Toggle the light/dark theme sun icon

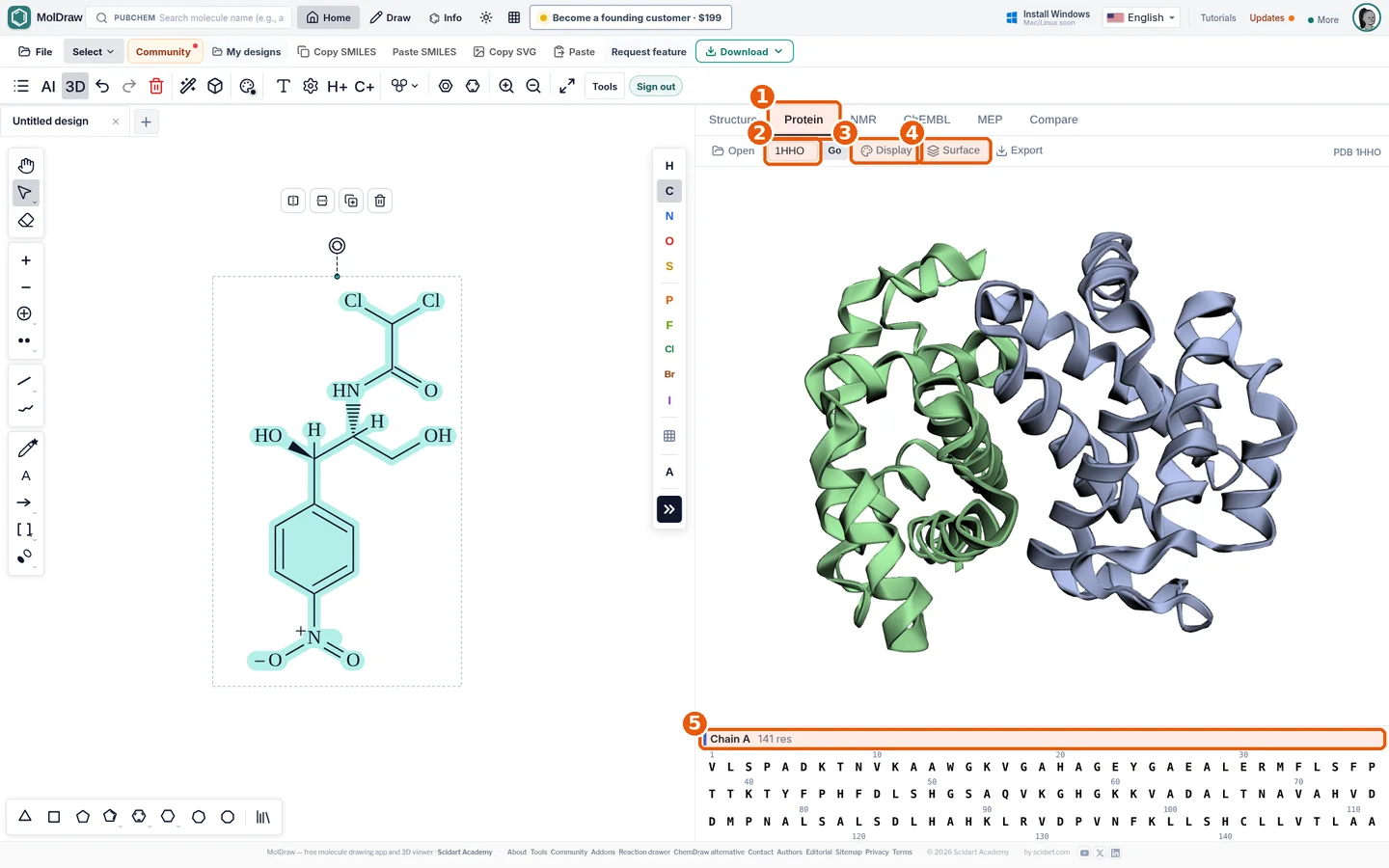pos(486,17)
